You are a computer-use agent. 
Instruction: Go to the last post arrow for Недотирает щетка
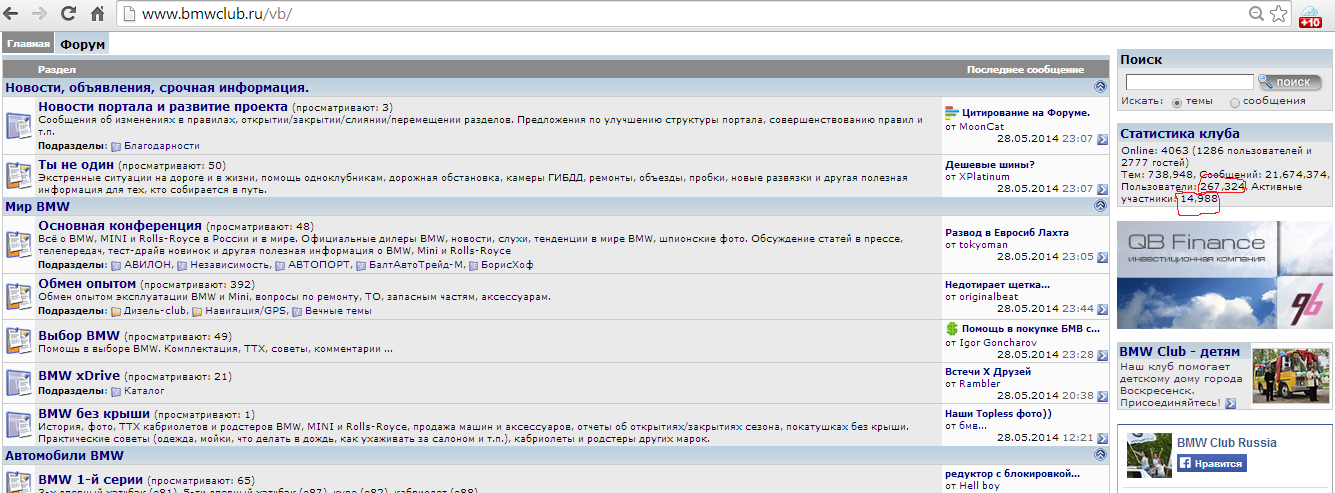point(1102,309)
